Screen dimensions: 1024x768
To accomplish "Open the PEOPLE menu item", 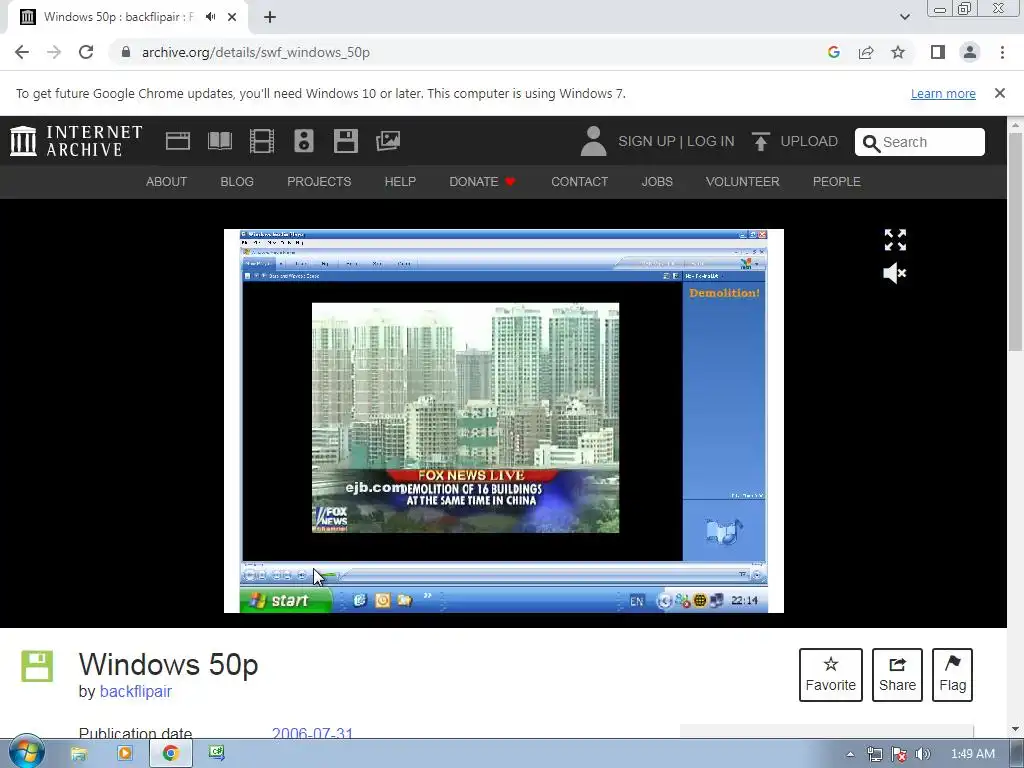I will point(837,182).
